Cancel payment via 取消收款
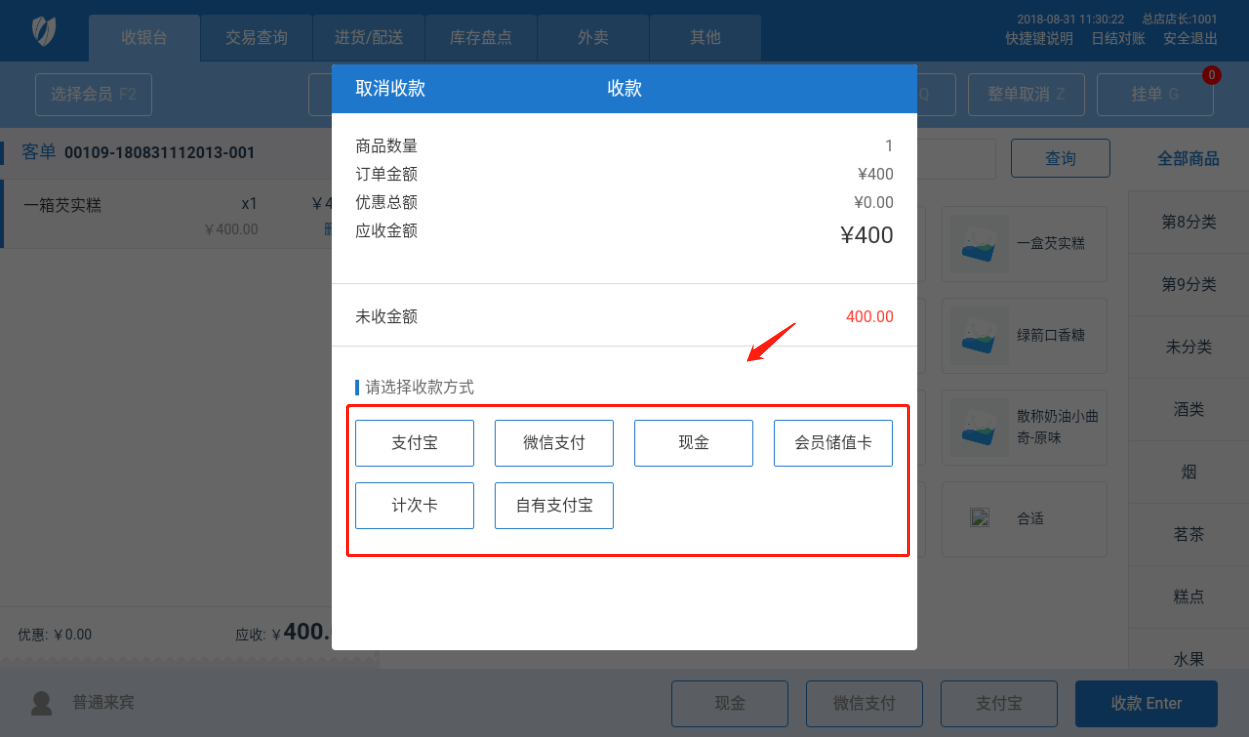 [x=390, y=88]
